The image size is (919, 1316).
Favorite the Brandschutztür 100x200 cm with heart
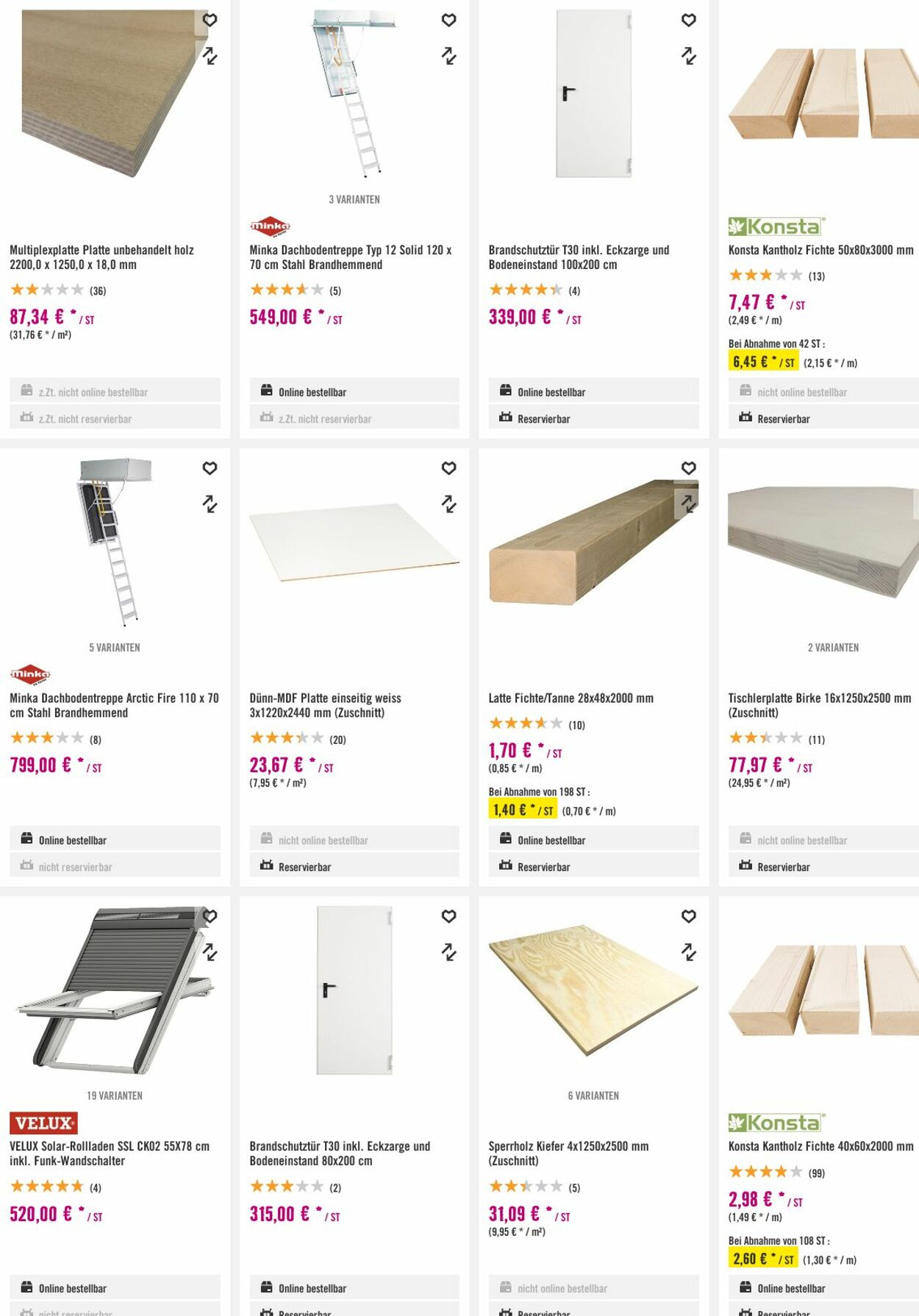point(688,20)
